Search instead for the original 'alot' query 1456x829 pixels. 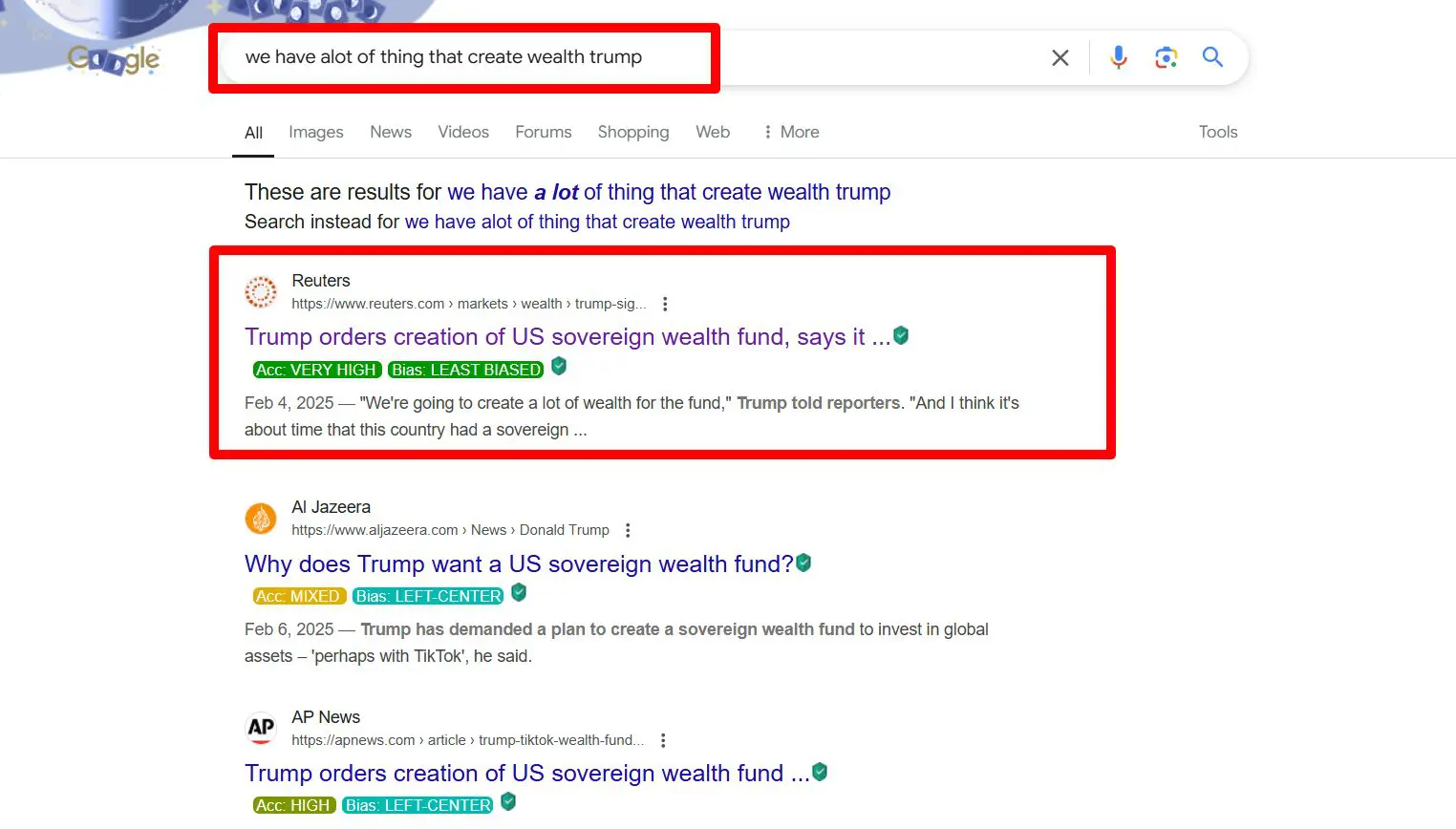coord(597,222)
